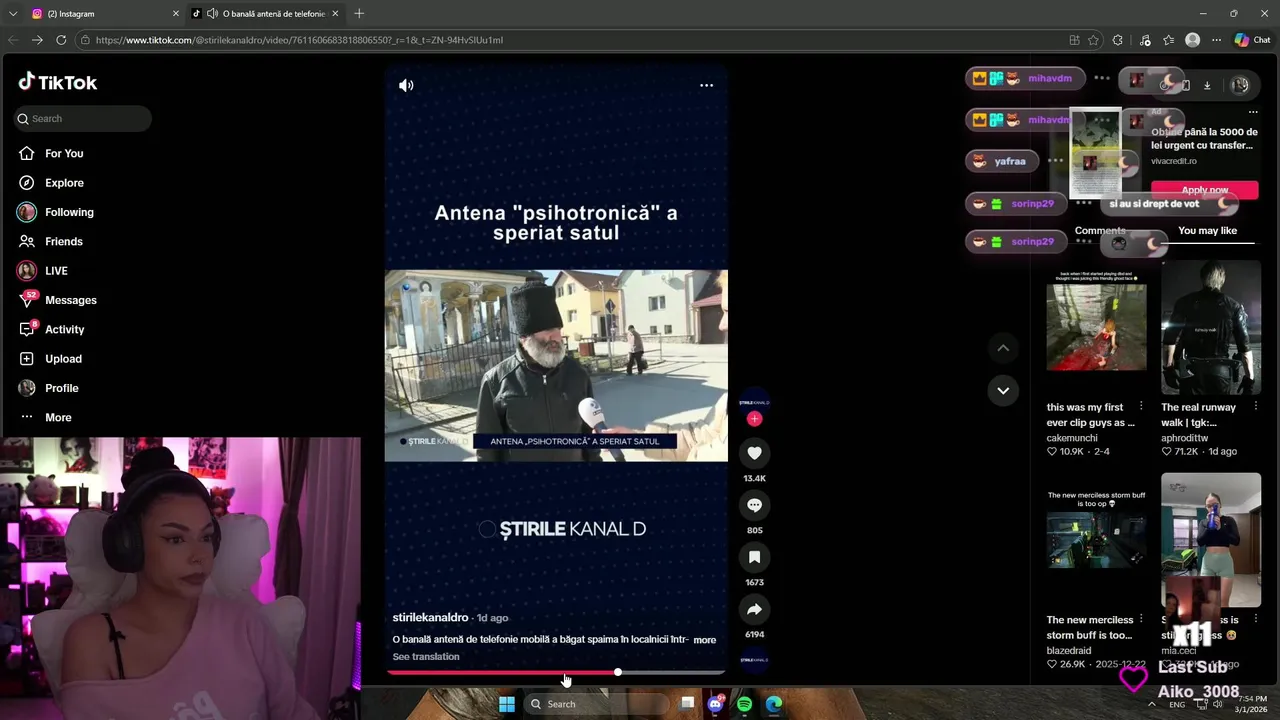This screenshot has width=1280, height=720.
Task: Open the Upload page
Action: (63, 359)
